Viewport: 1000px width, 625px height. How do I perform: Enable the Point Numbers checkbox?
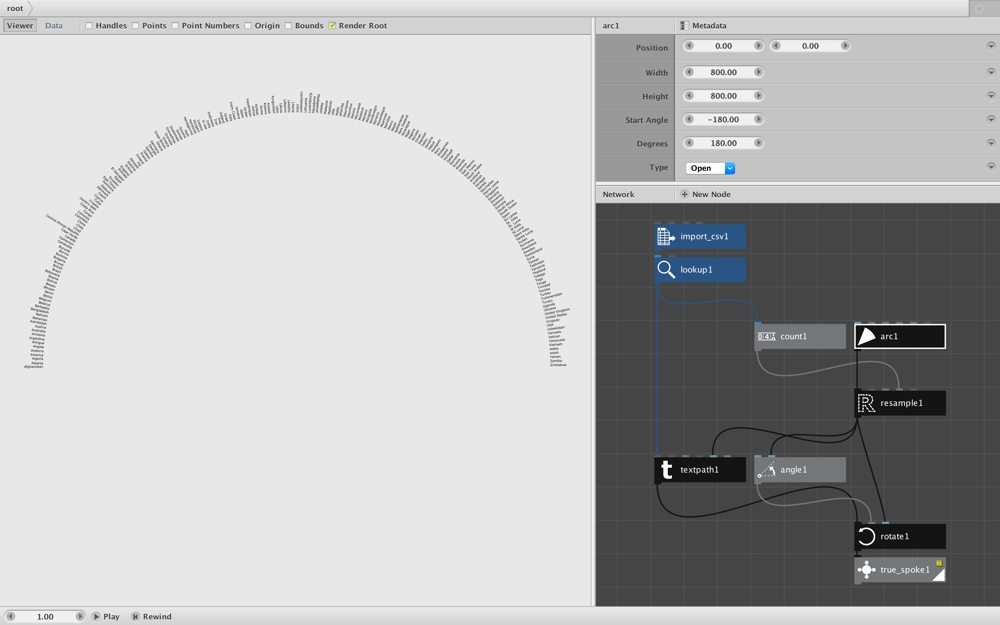pos(175,26)
